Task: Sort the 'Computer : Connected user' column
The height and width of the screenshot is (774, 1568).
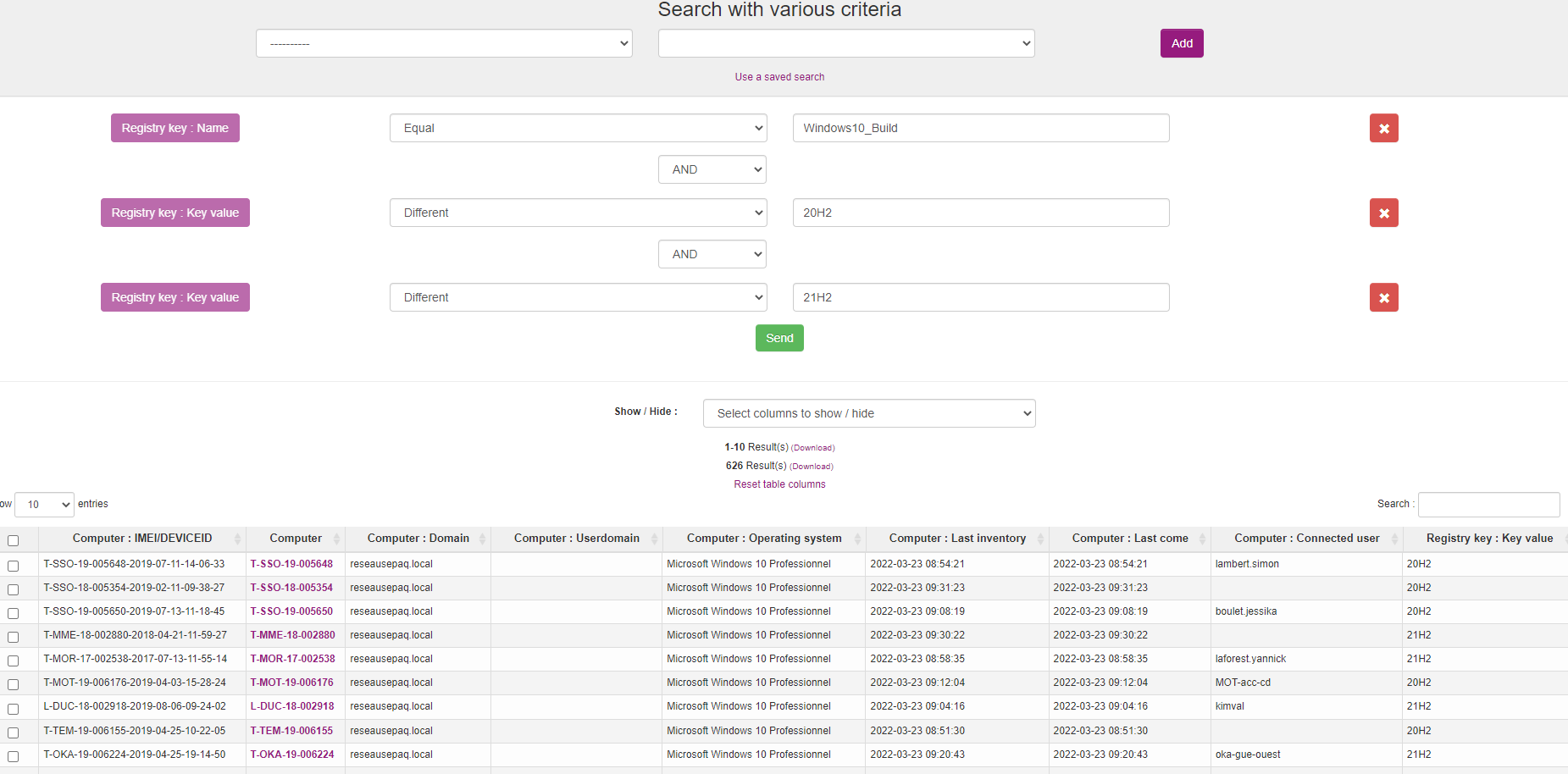Action: click(1306, 539)
